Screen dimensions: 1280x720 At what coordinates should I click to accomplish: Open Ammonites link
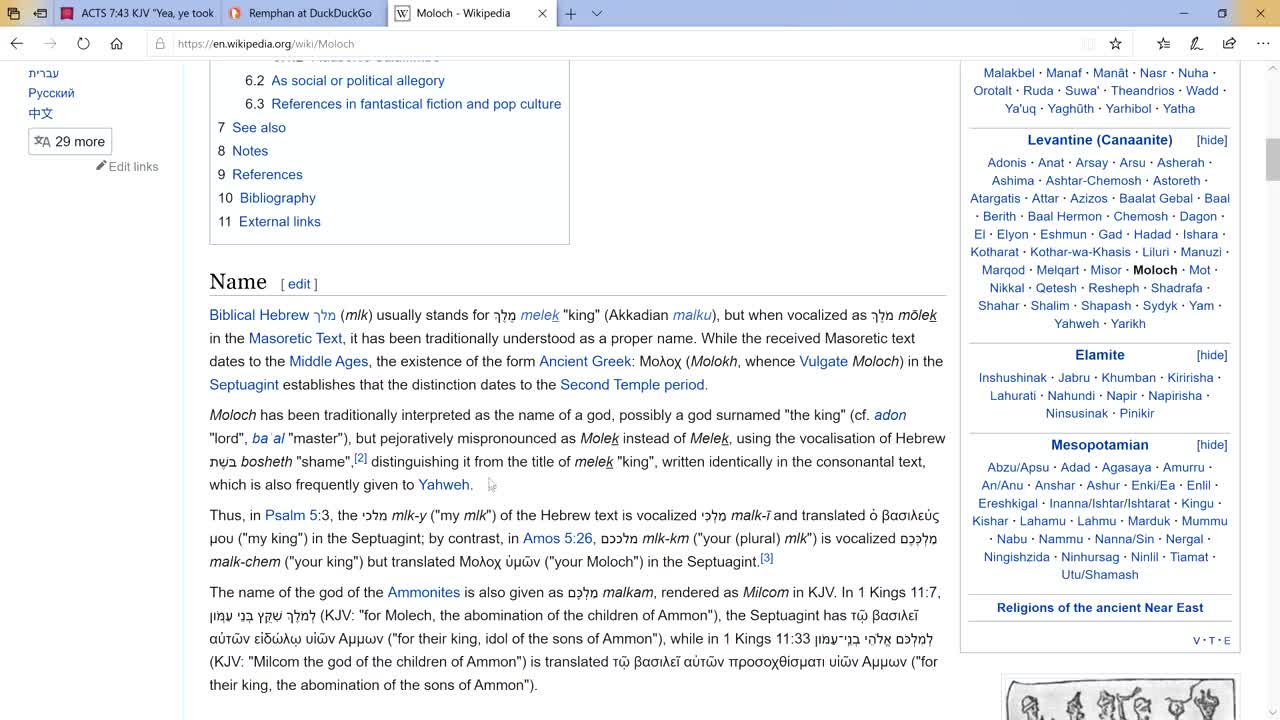tap(424, 592)
